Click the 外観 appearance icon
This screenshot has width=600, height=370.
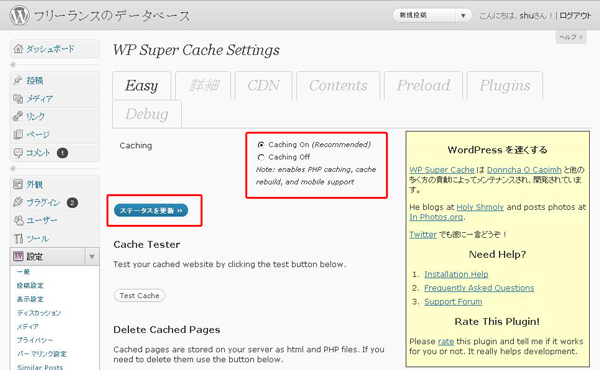coord(18,184)
